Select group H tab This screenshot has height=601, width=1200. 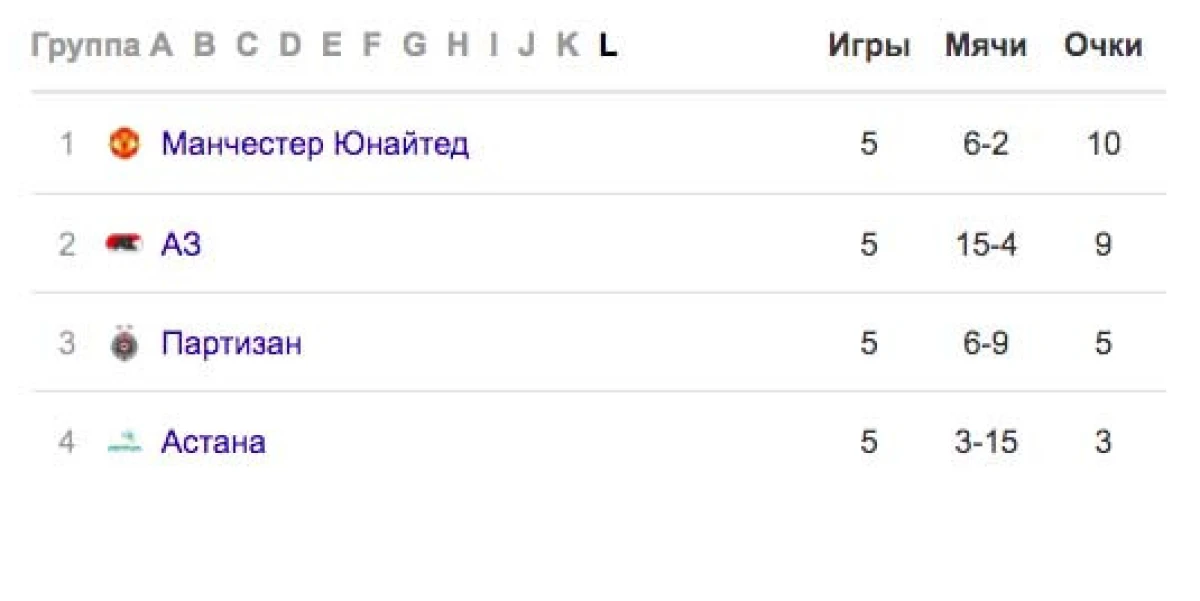[x=458, y=45]
